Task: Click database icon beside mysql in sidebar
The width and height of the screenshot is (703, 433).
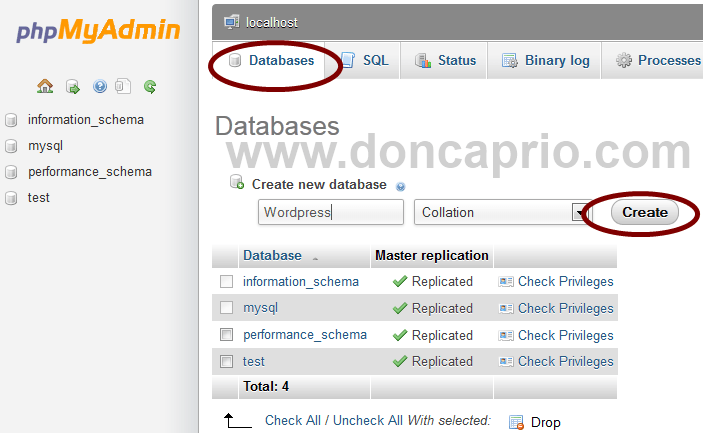Action: (11, 146)
